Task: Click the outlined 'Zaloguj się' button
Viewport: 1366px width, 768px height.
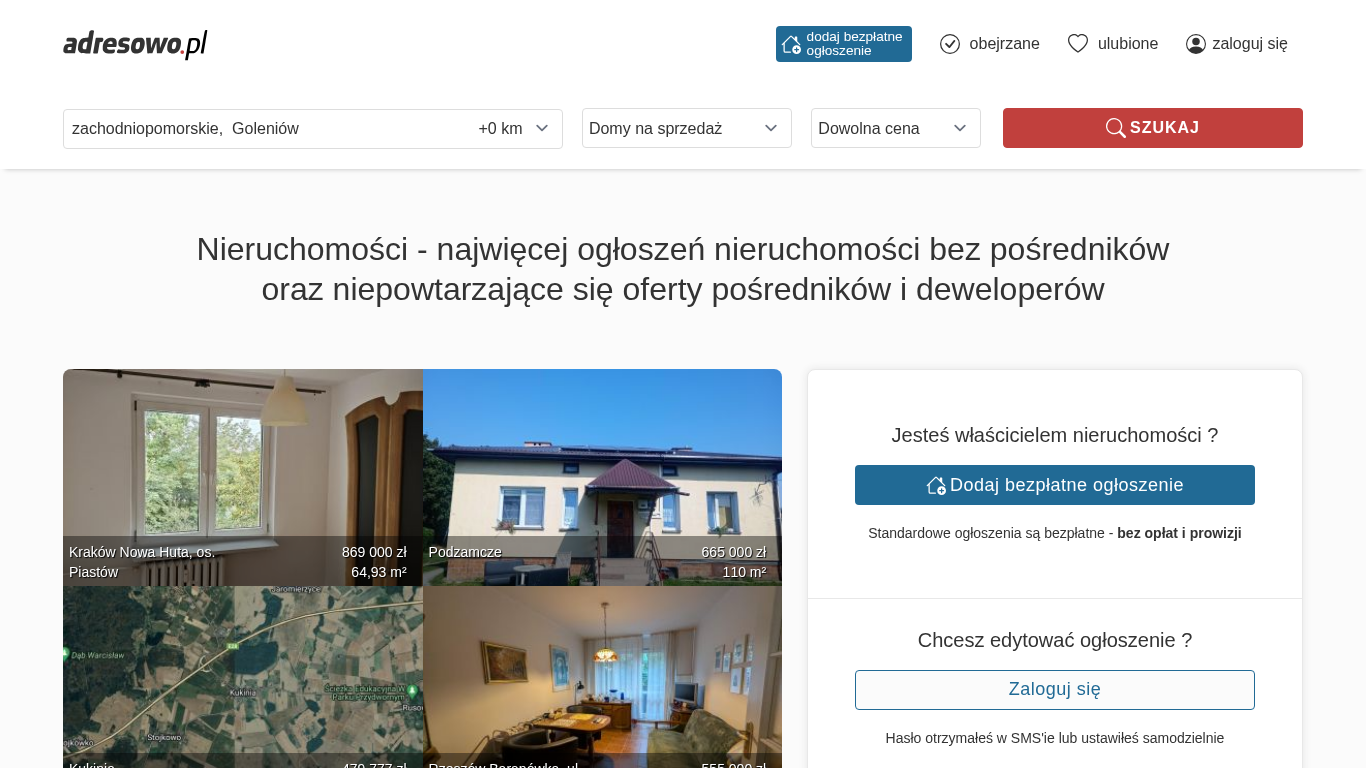Action: [1055, 690]
